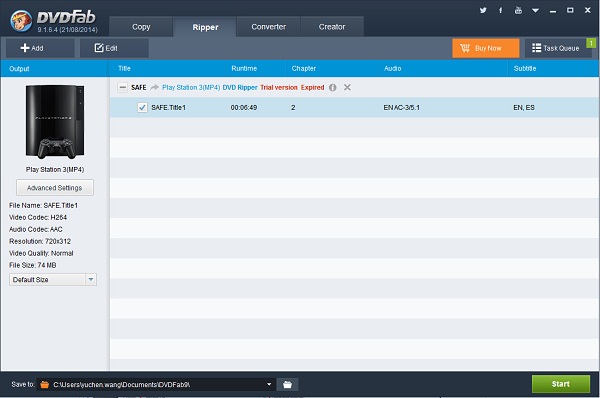Screen dimensions: 600x398
Task: Open the Save to path dropdown arrow
Action: coord(269,384)
